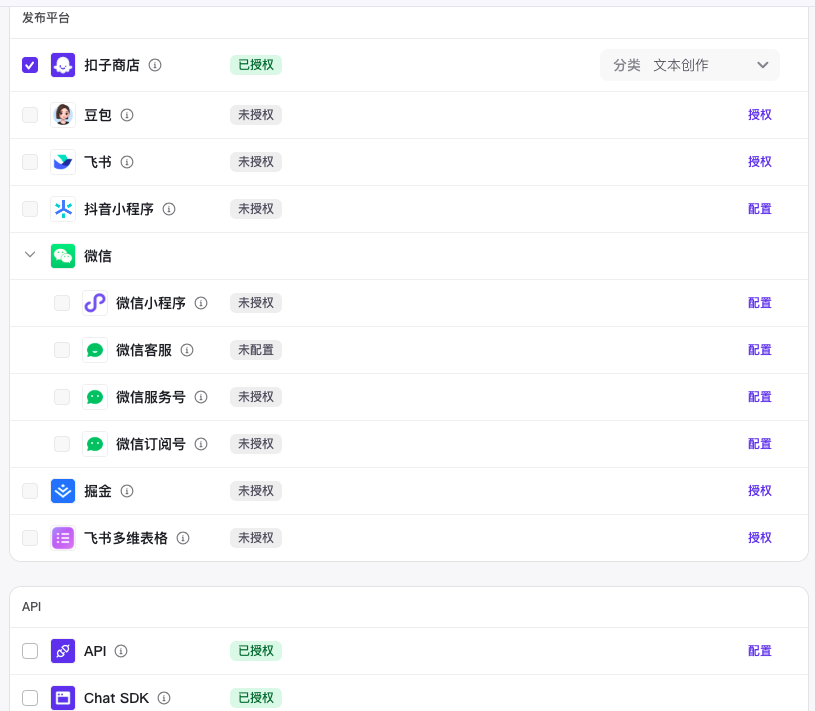Click 配置 link for 微信小程序
Screen dimensions: 815x711
759,303
